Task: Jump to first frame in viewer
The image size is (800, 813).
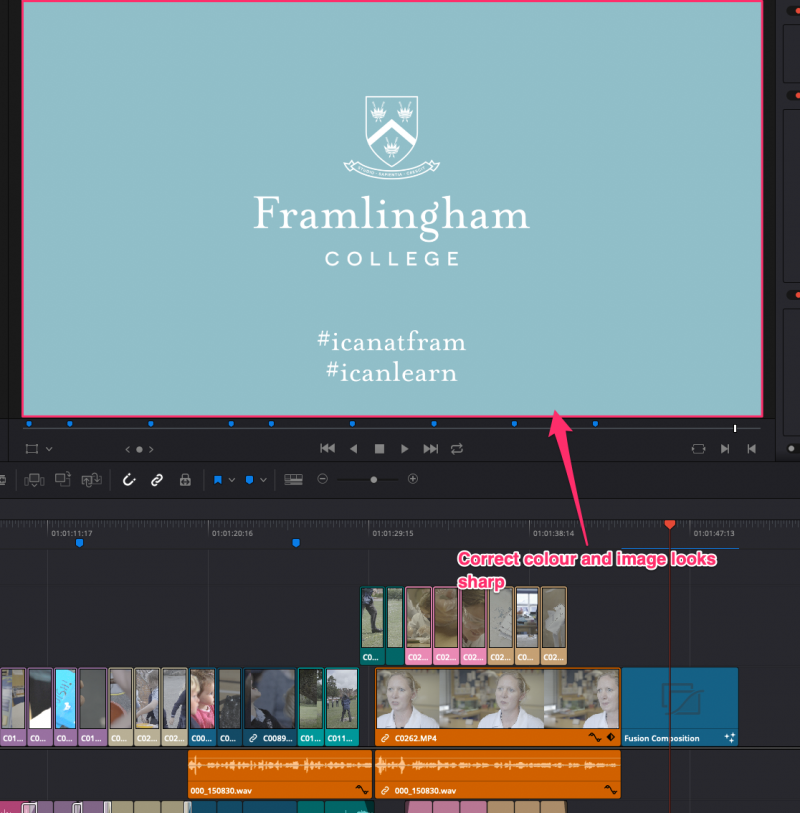Action: pos(326,449)
